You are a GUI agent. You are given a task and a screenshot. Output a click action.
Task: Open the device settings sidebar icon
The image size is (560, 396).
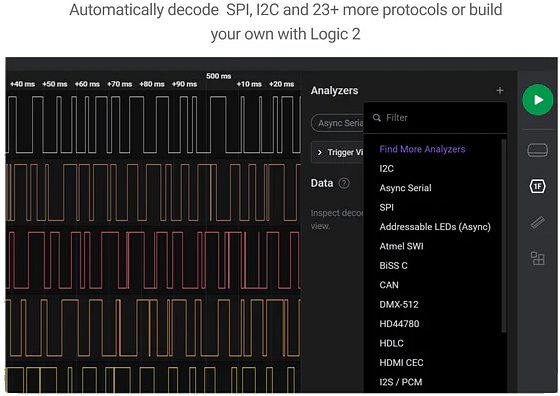[538, 150]
